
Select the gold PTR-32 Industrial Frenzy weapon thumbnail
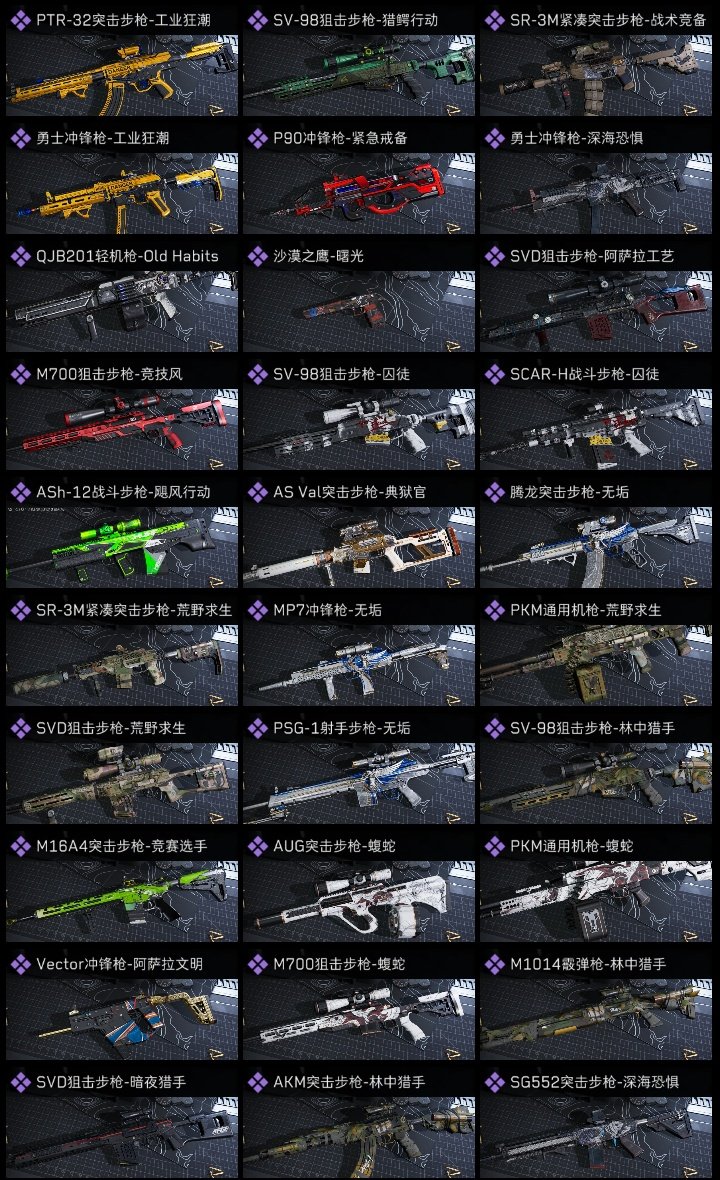(122, 75)
